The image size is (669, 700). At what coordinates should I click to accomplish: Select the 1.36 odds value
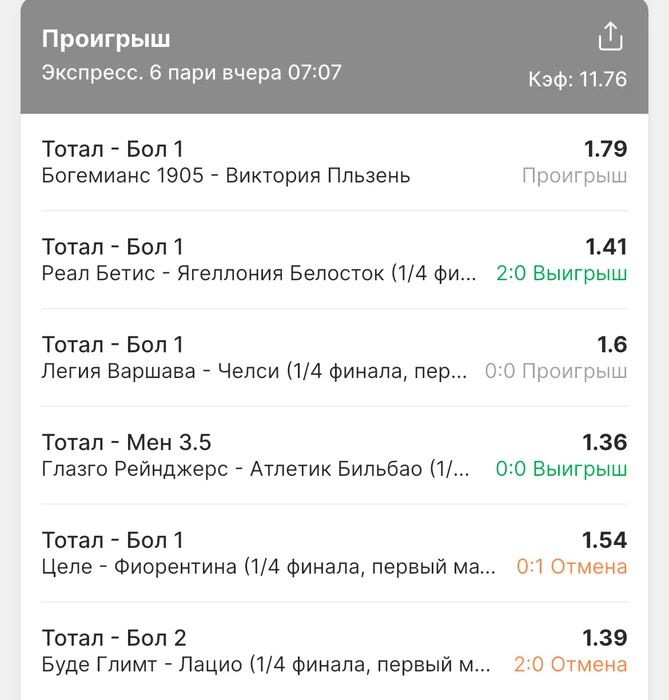[x=605, y=442]
